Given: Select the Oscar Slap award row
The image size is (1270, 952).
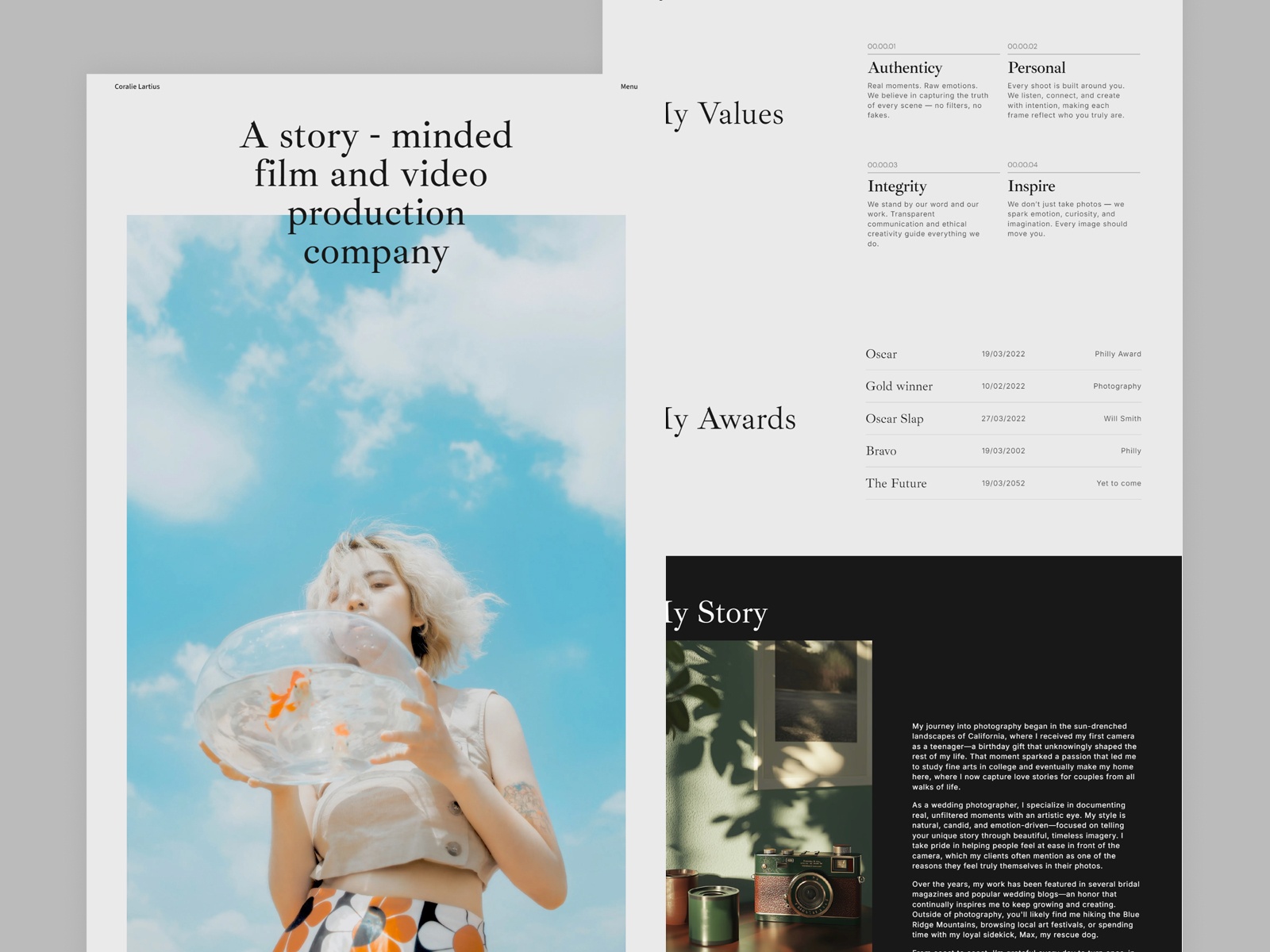Looking at the screenshot, I should pyautogui.click(x=895, y=419).
